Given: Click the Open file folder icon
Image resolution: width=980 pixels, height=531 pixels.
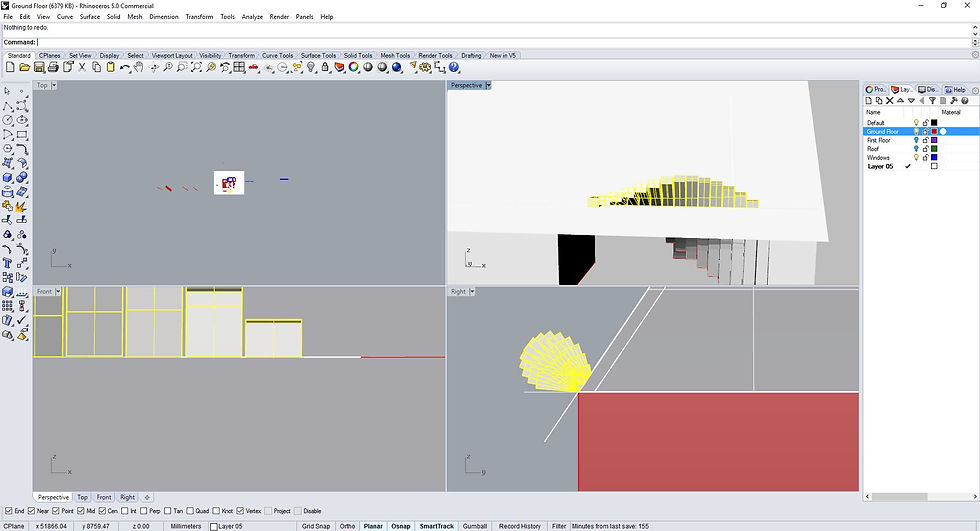Looking at the screenshot, I should pyautogui.click(x=24, y=67).
